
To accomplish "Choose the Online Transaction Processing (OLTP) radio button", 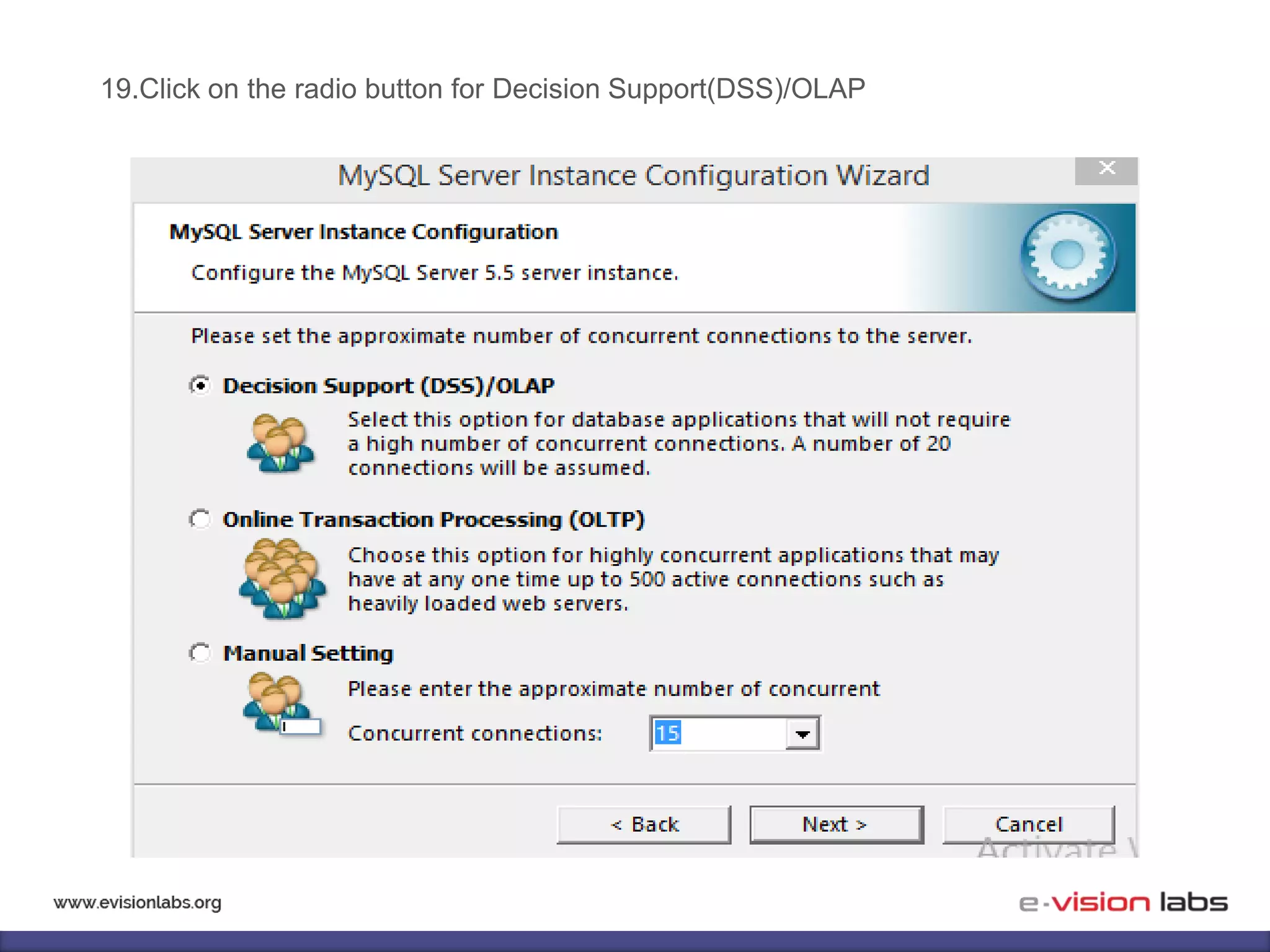I will pyautogui.click(x=200, y=519).
